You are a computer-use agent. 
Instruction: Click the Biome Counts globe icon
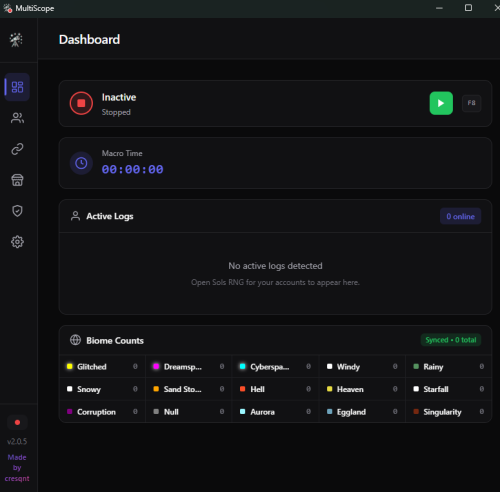point(76,340)
